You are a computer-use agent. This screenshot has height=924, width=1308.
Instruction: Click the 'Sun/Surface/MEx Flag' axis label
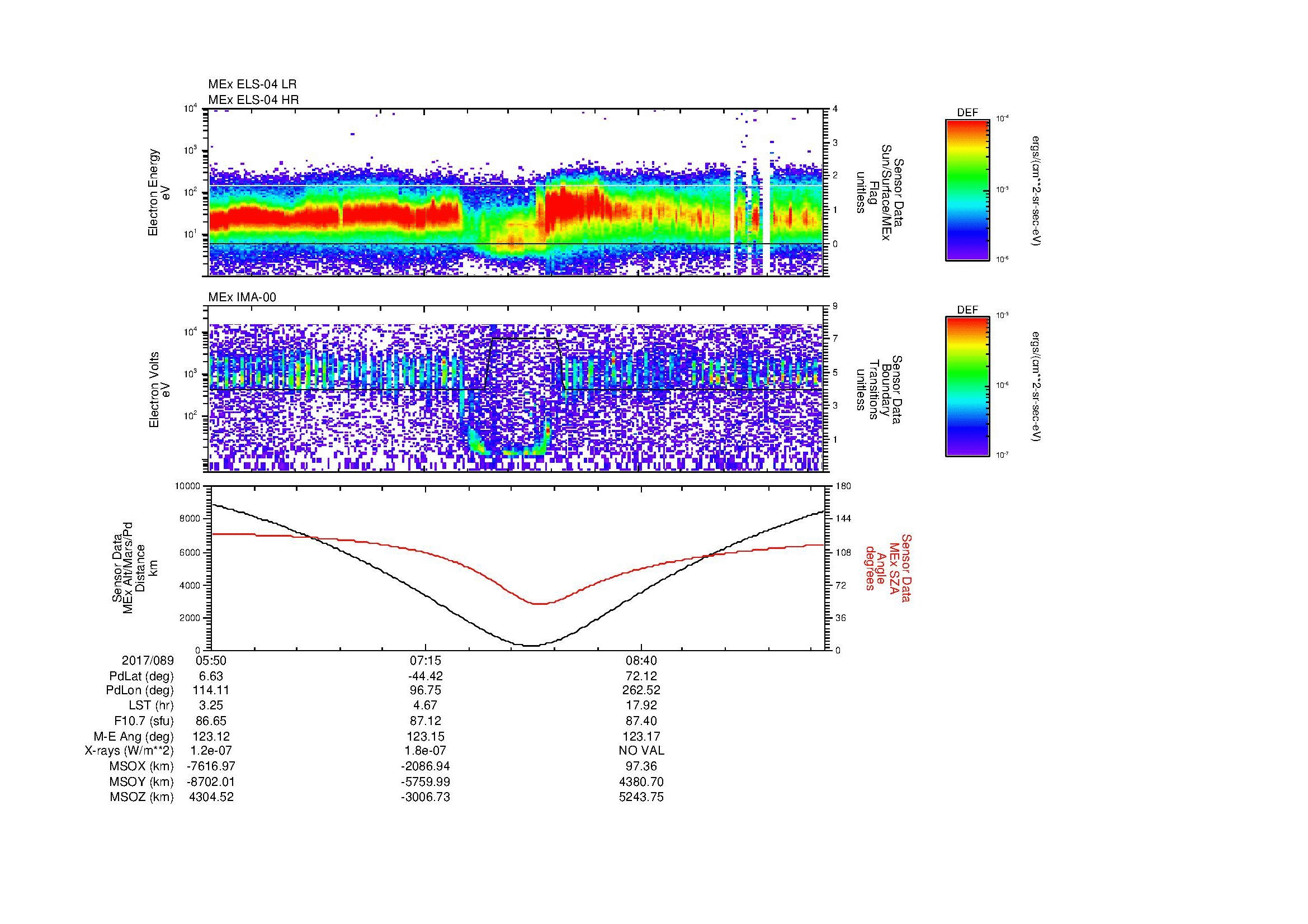point(879,192)
